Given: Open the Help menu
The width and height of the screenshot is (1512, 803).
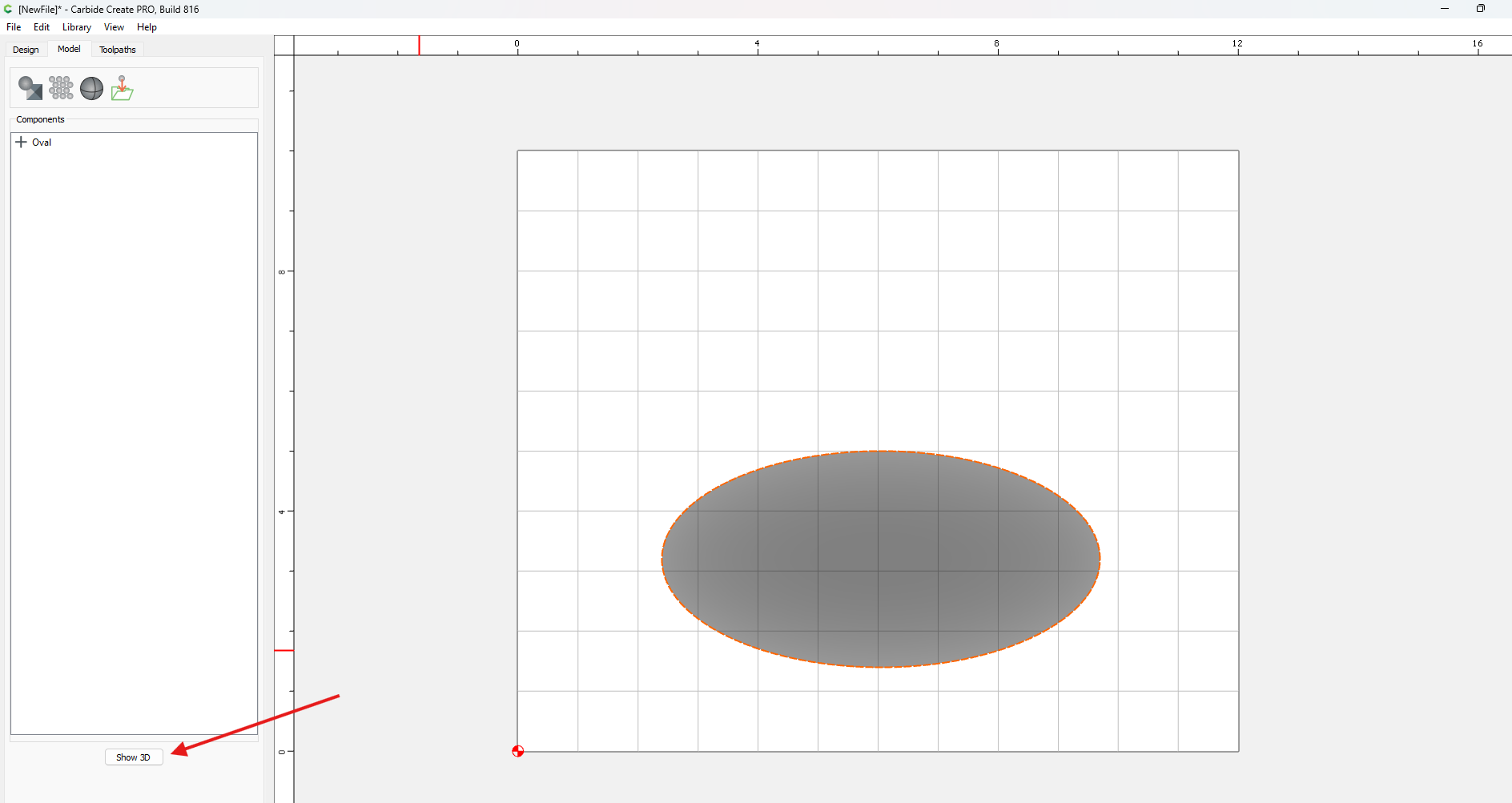Looking at the screenshot, I should click(147, 27).
